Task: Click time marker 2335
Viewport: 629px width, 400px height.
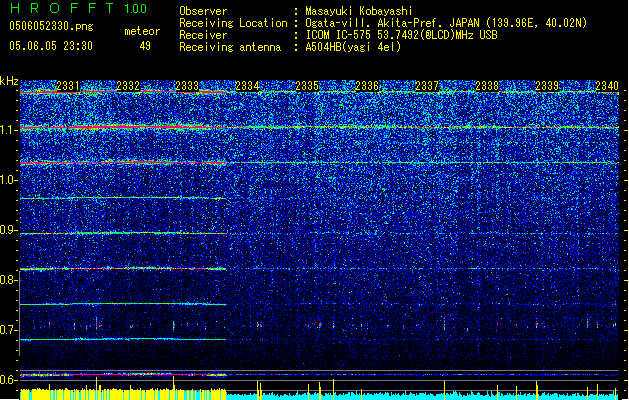Action: tap(307, 86)
